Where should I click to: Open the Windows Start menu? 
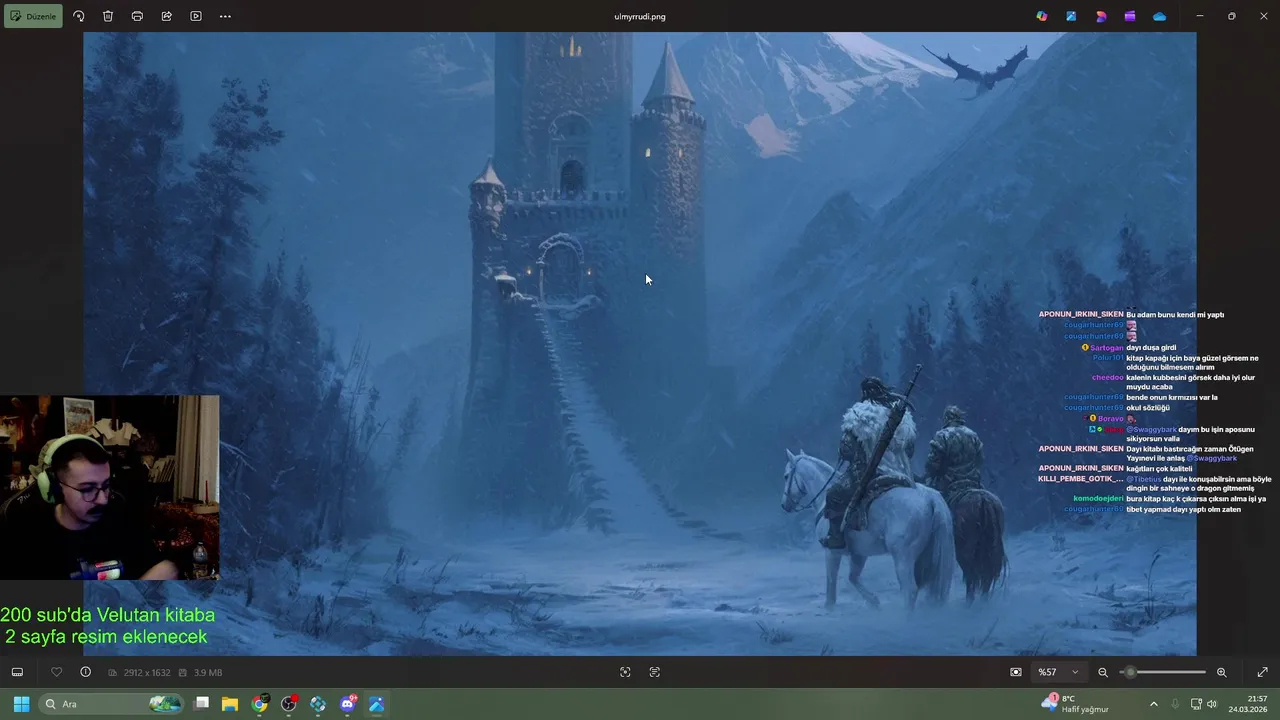point(21,704)
